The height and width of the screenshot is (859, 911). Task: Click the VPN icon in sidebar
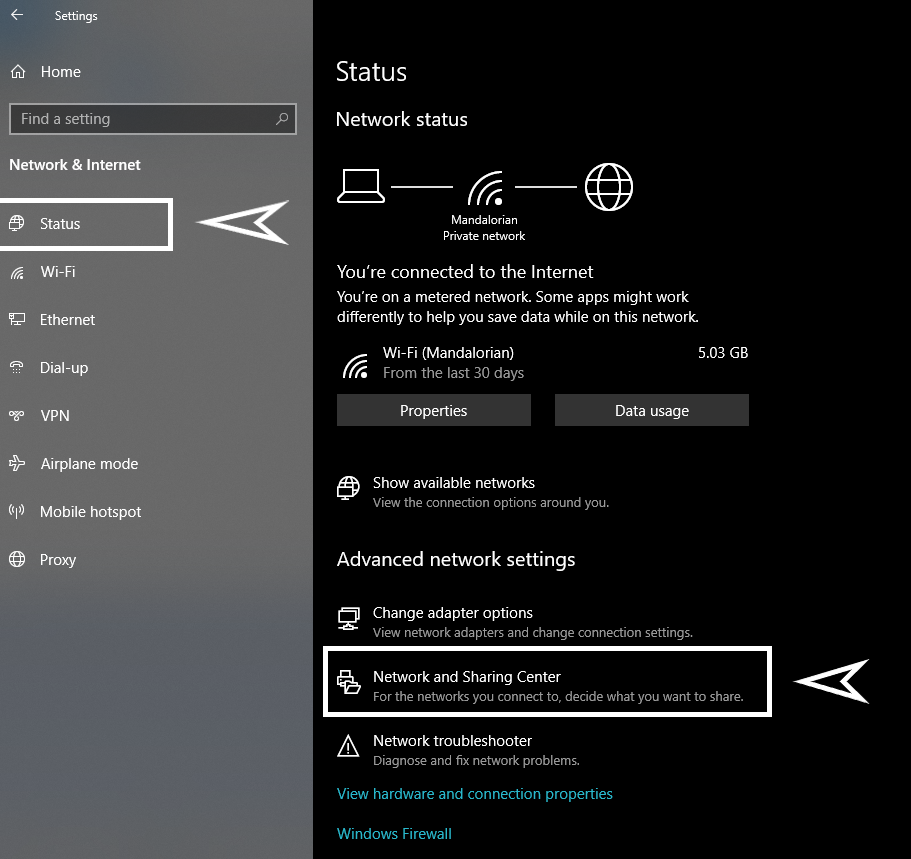click(17, 416)
